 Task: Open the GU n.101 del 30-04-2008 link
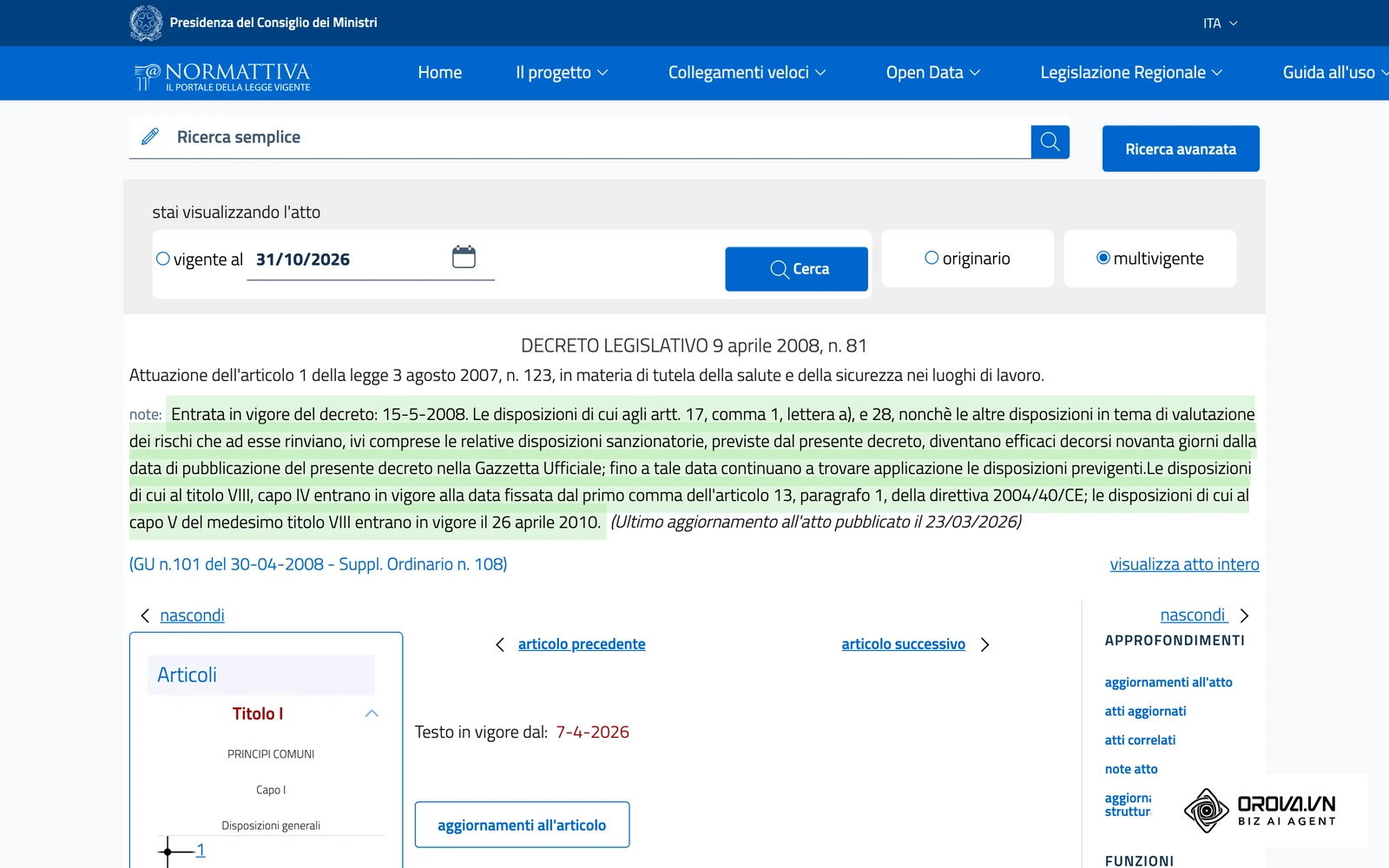point(319,564)
